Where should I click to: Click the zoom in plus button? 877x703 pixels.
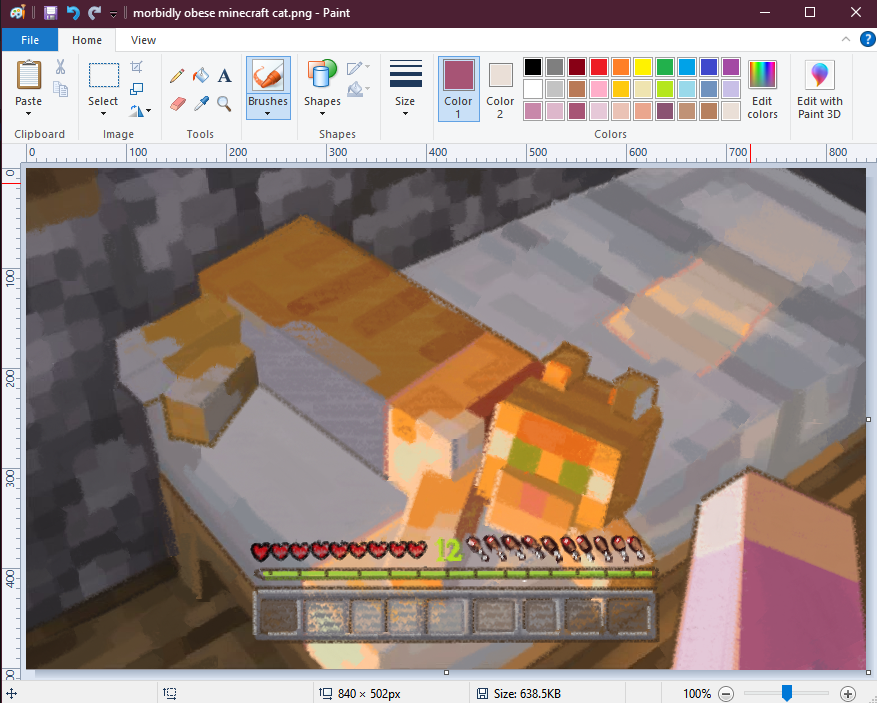(848, 694)
